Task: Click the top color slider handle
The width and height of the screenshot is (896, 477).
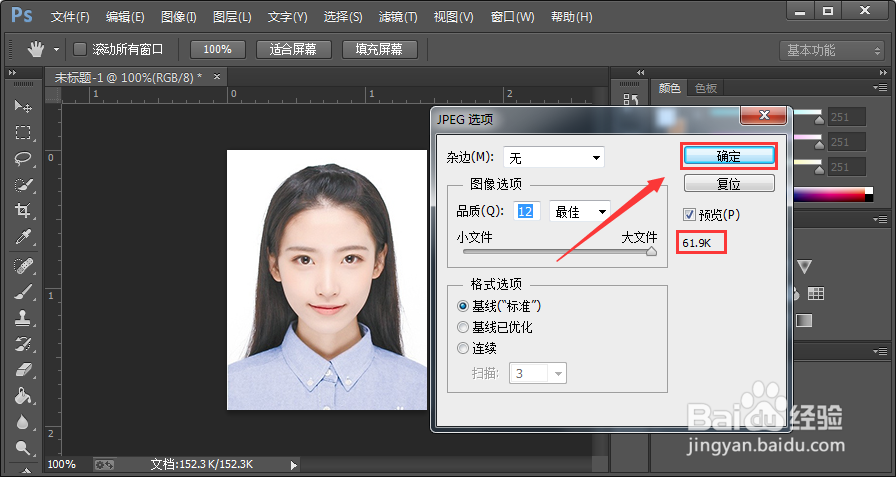Action: pos(819,119)
